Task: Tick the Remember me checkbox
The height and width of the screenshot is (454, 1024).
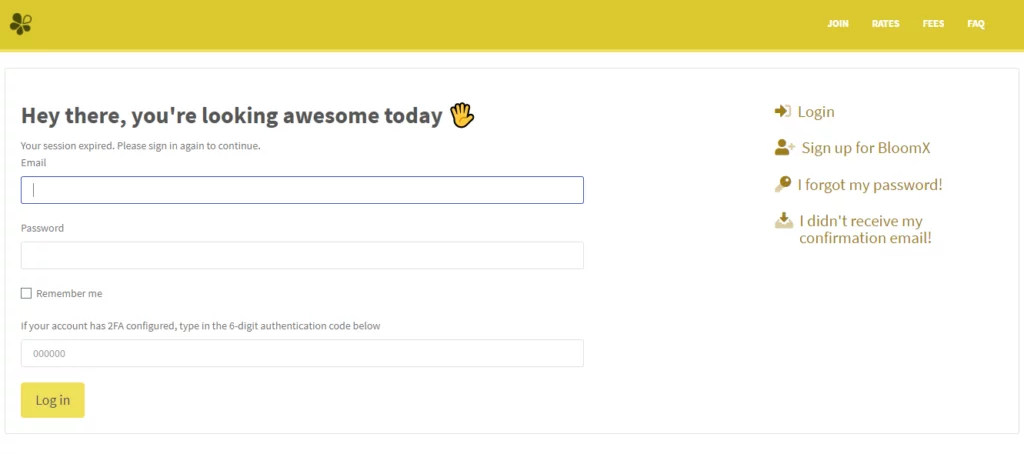Action: click(26, 293)
